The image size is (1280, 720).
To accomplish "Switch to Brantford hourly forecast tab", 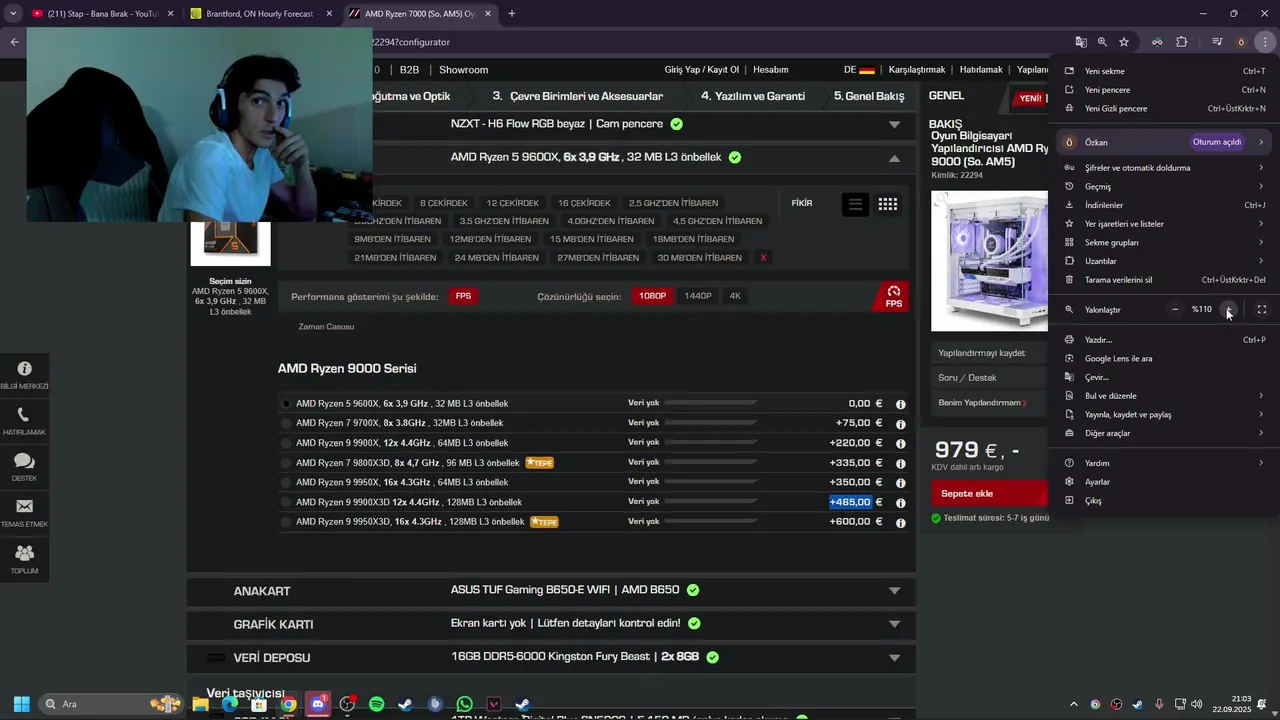I will click(259, 14).
